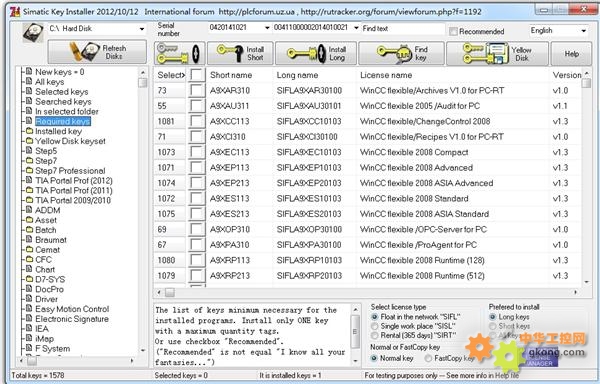600x384 pixels.
Task: Enable the Recommended checkbox
Action: coord(453,31)
